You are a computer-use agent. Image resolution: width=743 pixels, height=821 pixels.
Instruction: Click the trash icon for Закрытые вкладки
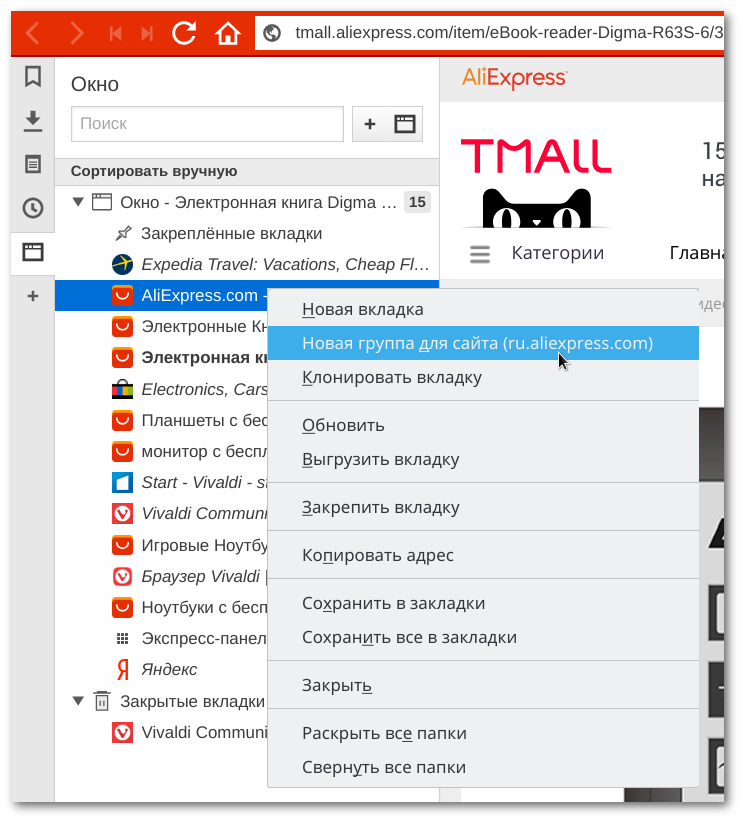coord(102,701)
